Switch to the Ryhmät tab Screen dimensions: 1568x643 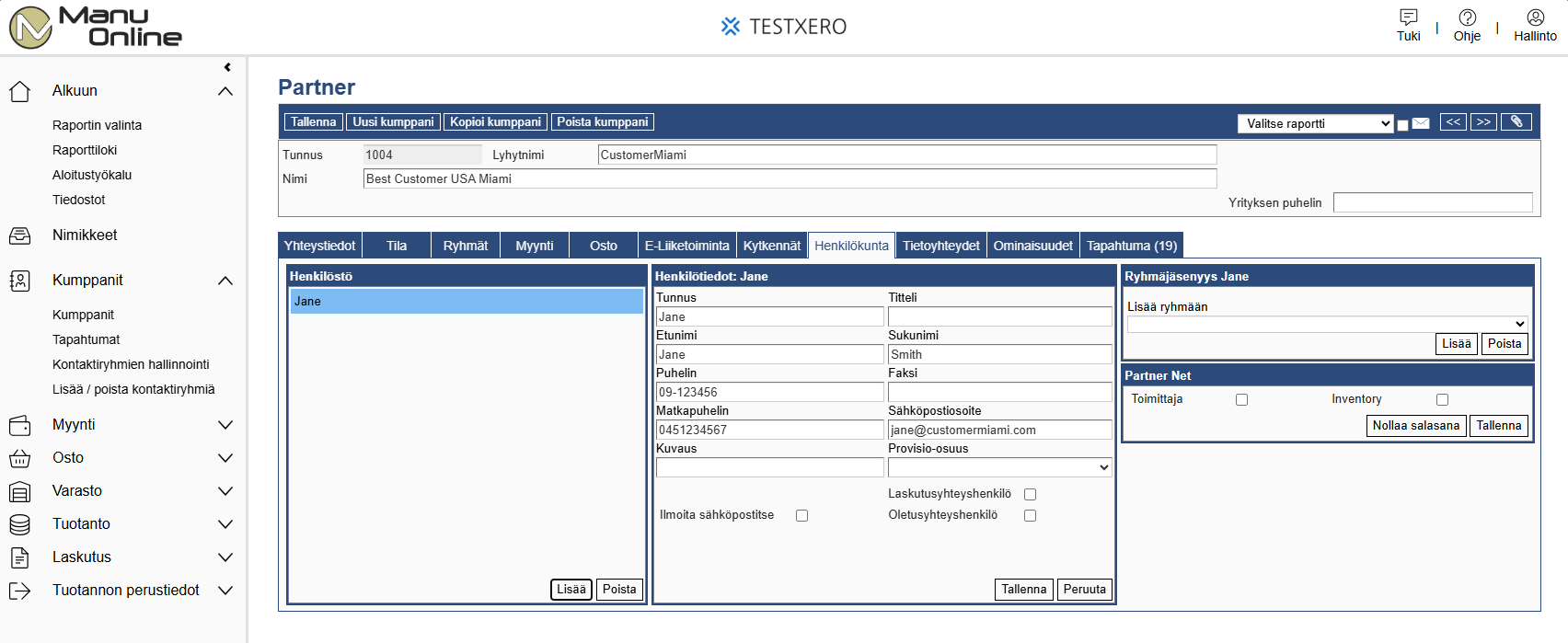[466, 246]
